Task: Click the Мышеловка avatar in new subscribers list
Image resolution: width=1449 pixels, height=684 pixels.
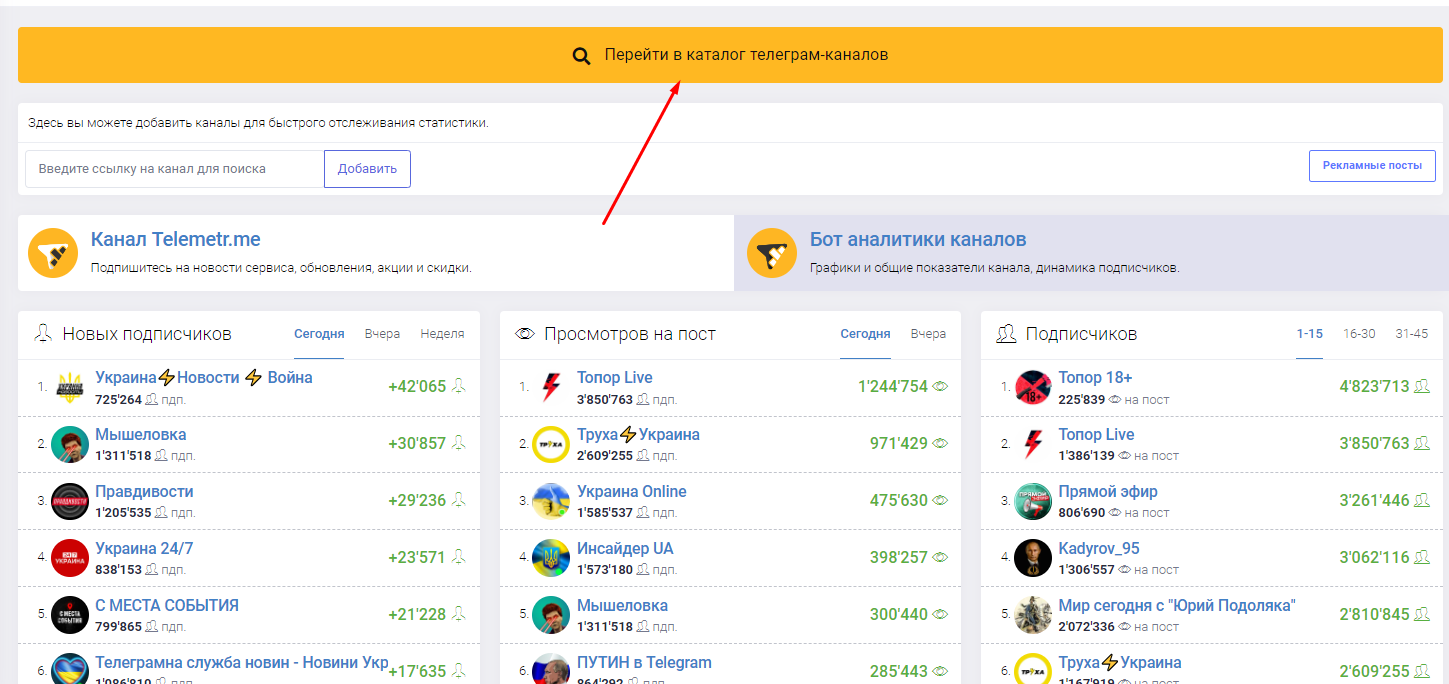Action: coord(70,444)
